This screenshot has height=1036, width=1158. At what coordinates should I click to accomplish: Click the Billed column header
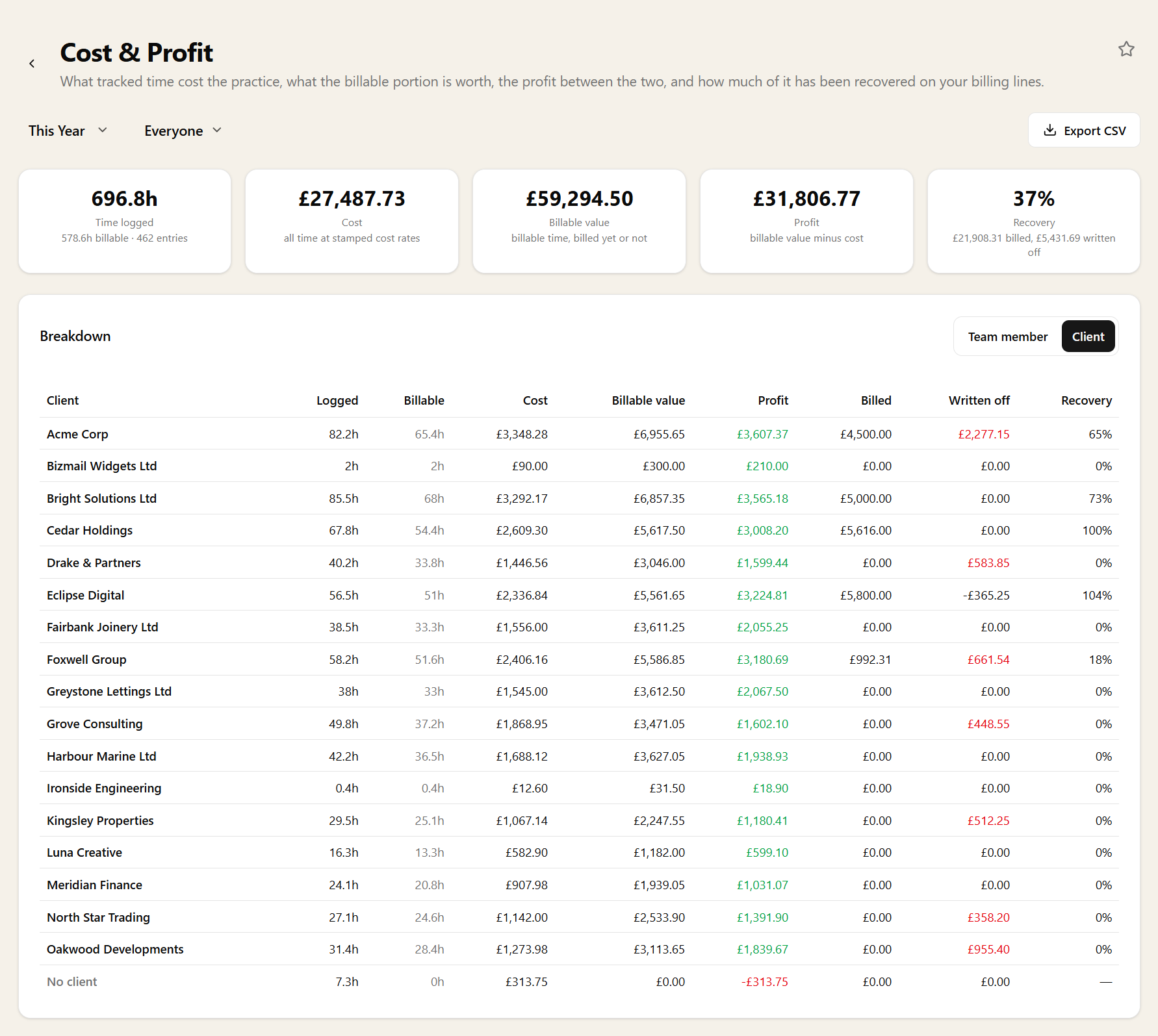tap(876, 401)
